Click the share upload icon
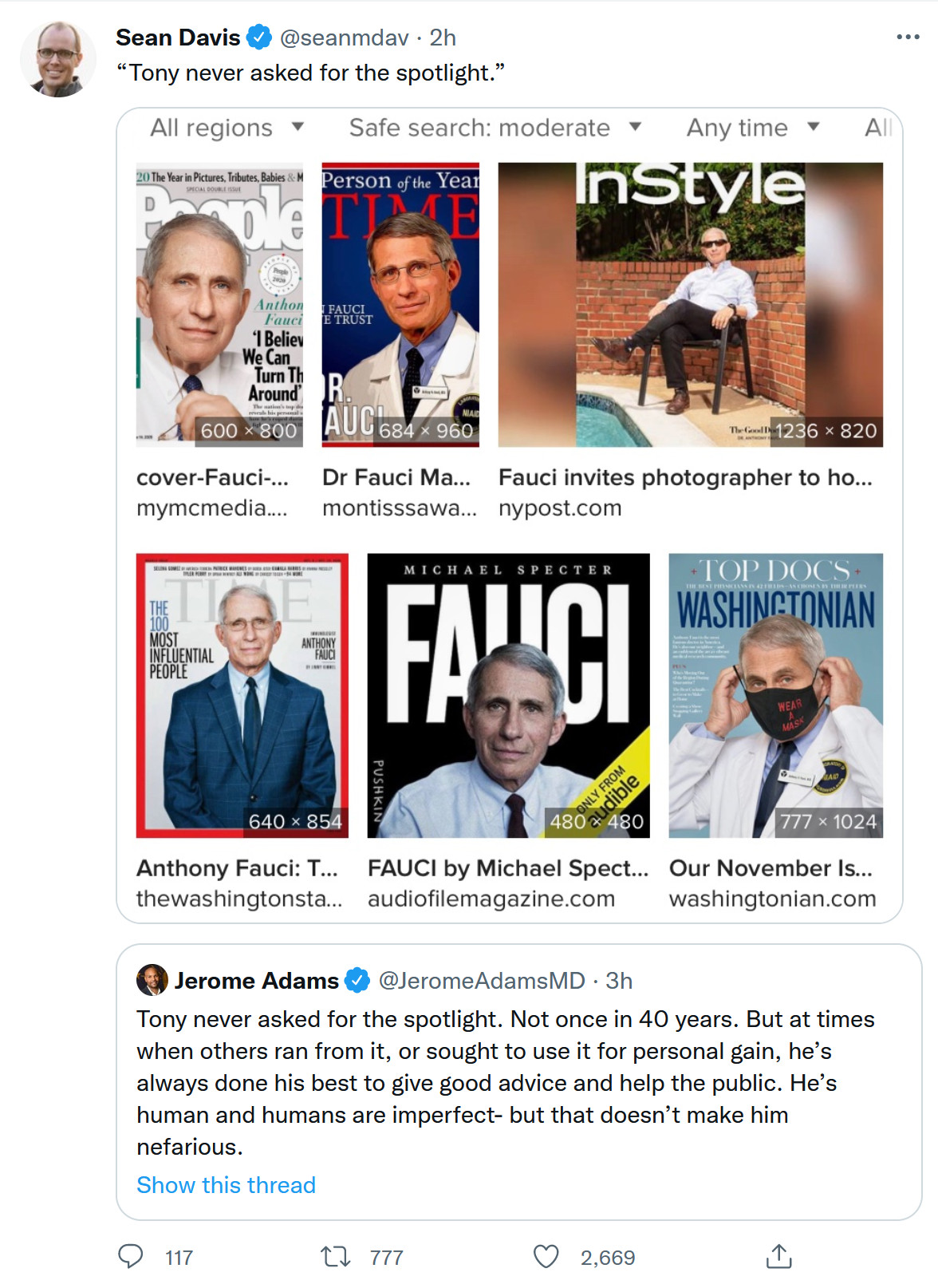This screenshot has width=938, height=1288. coord(778,1257)
